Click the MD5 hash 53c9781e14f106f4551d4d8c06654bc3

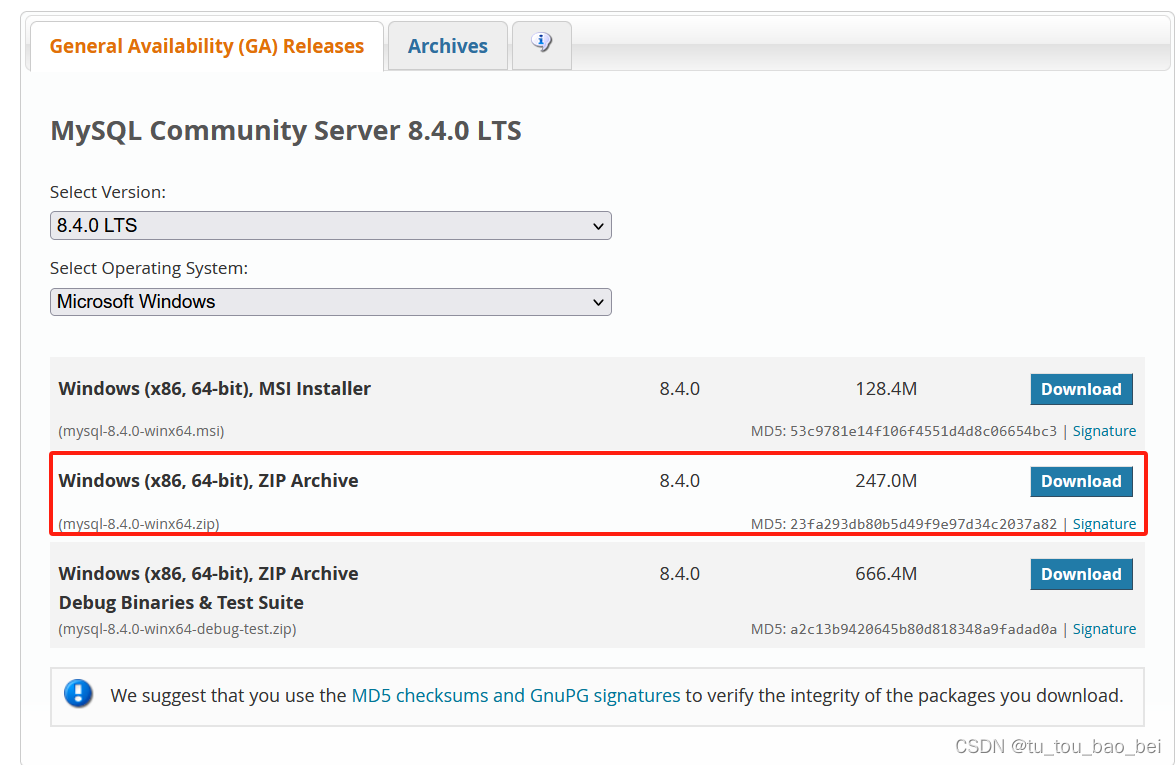coord(923,431)
